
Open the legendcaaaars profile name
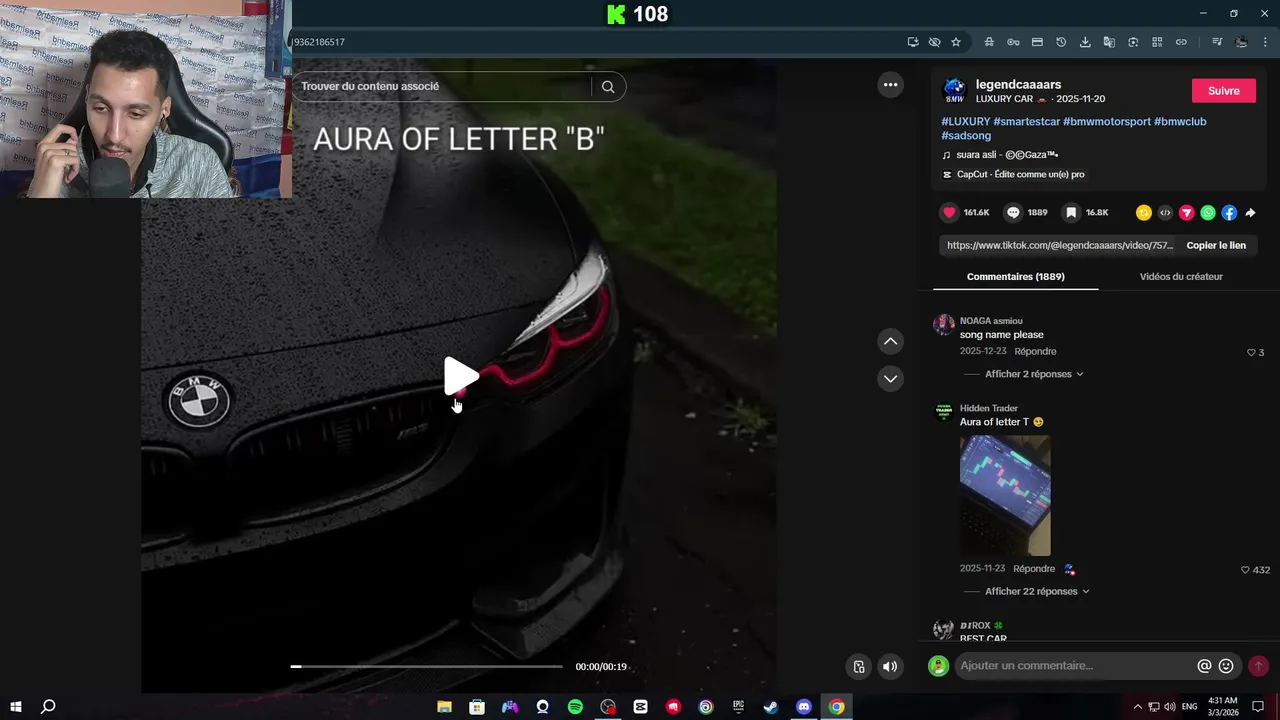click(1018, 85)
